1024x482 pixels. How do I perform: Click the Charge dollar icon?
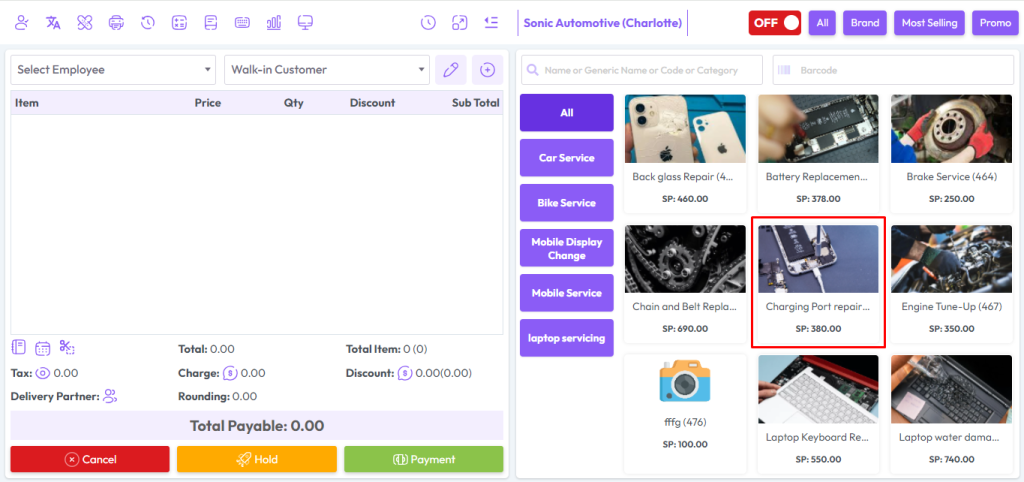tap(229, 374)
